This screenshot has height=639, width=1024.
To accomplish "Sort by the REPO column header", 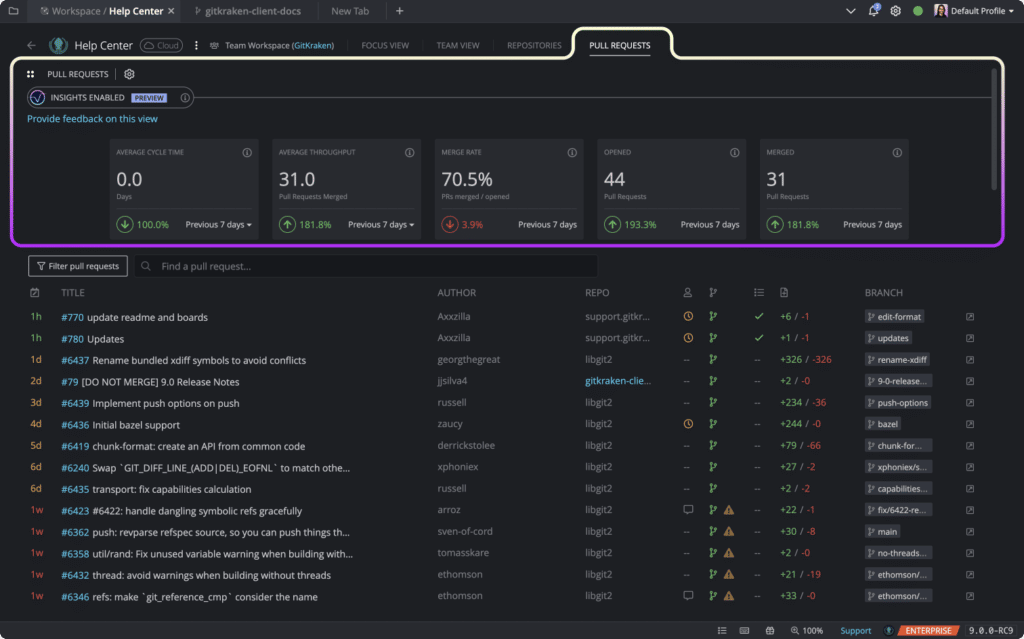I will pyautogui.click(x=597, y=293).
